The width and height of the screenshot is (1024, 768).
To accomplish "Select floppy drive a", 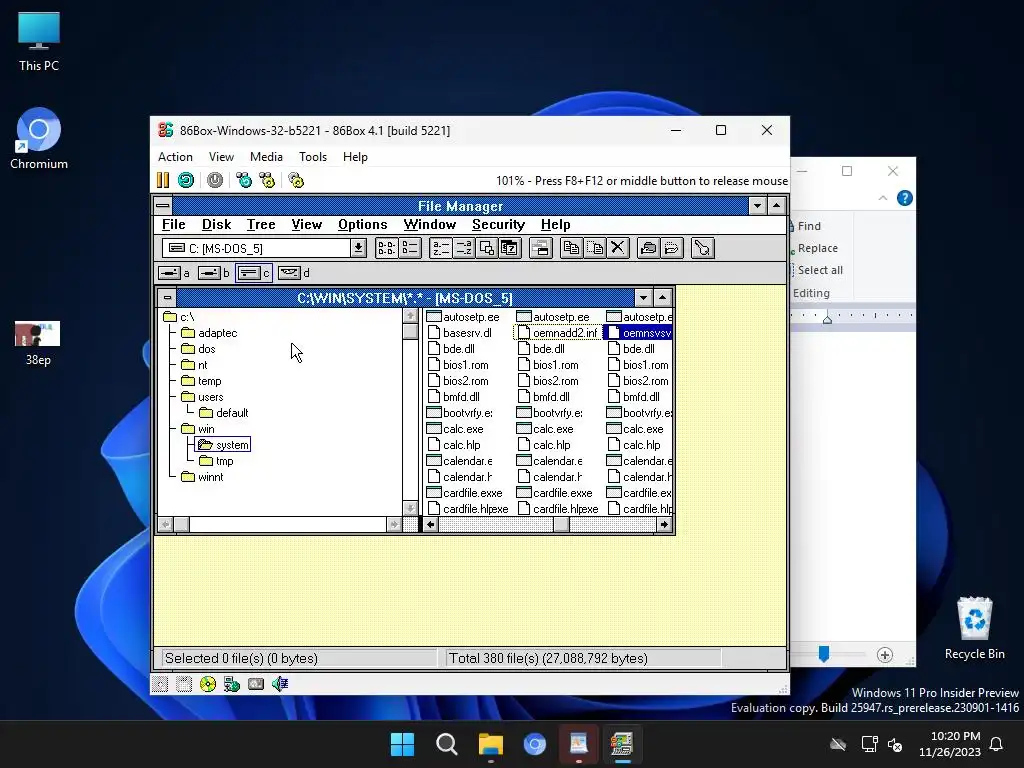I will (x=174, y=273).
